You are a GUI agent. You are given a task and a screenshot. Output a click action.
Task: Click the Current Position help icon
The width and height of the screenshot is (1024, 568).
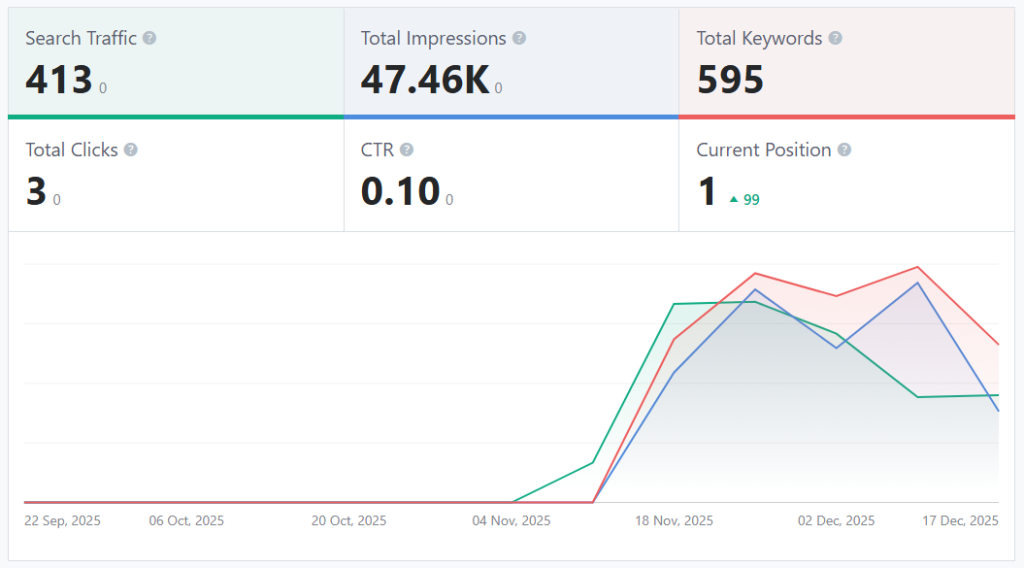844,150
